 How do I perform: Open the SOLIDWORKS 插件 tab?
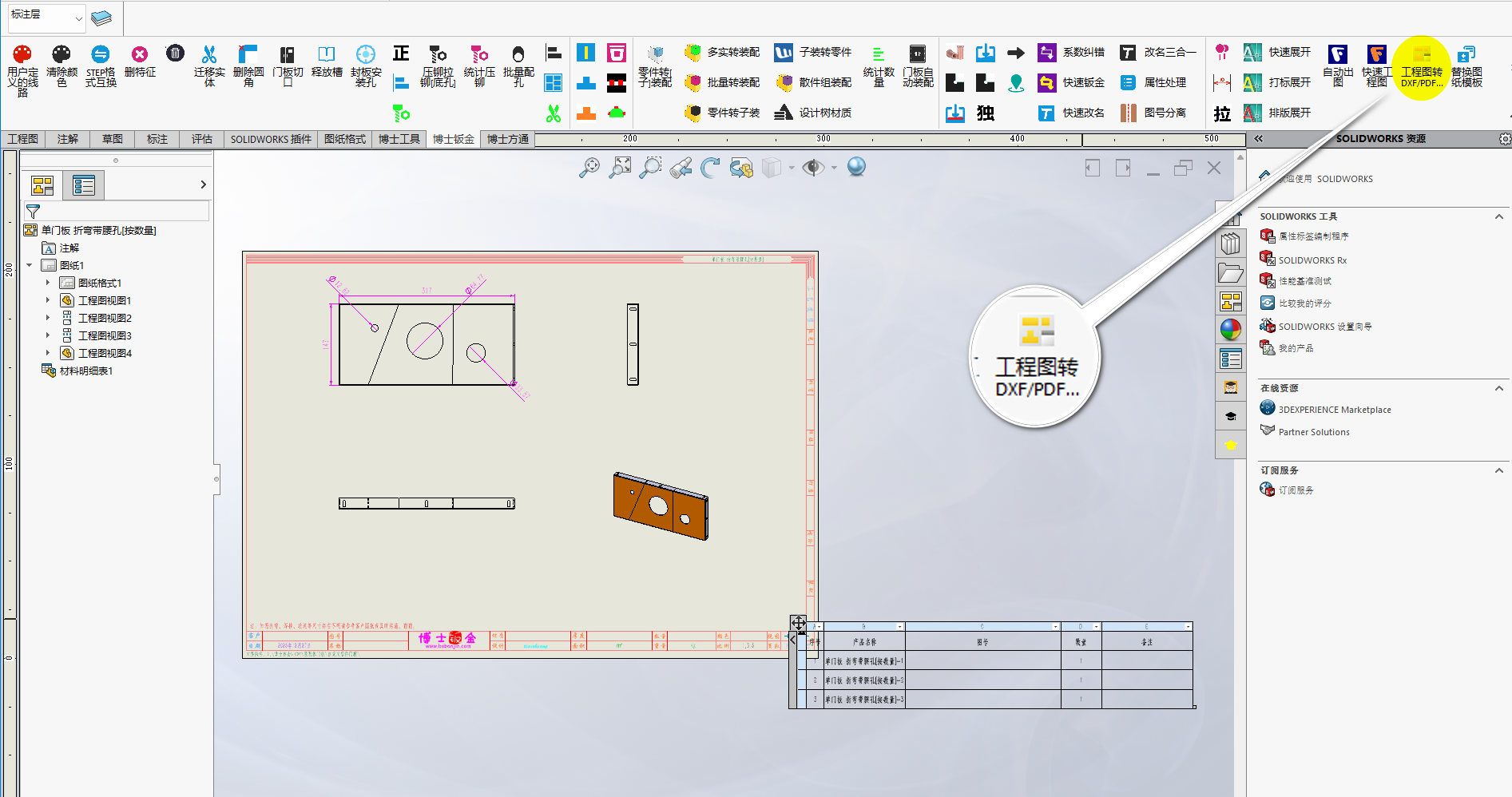tap(271, 139)
